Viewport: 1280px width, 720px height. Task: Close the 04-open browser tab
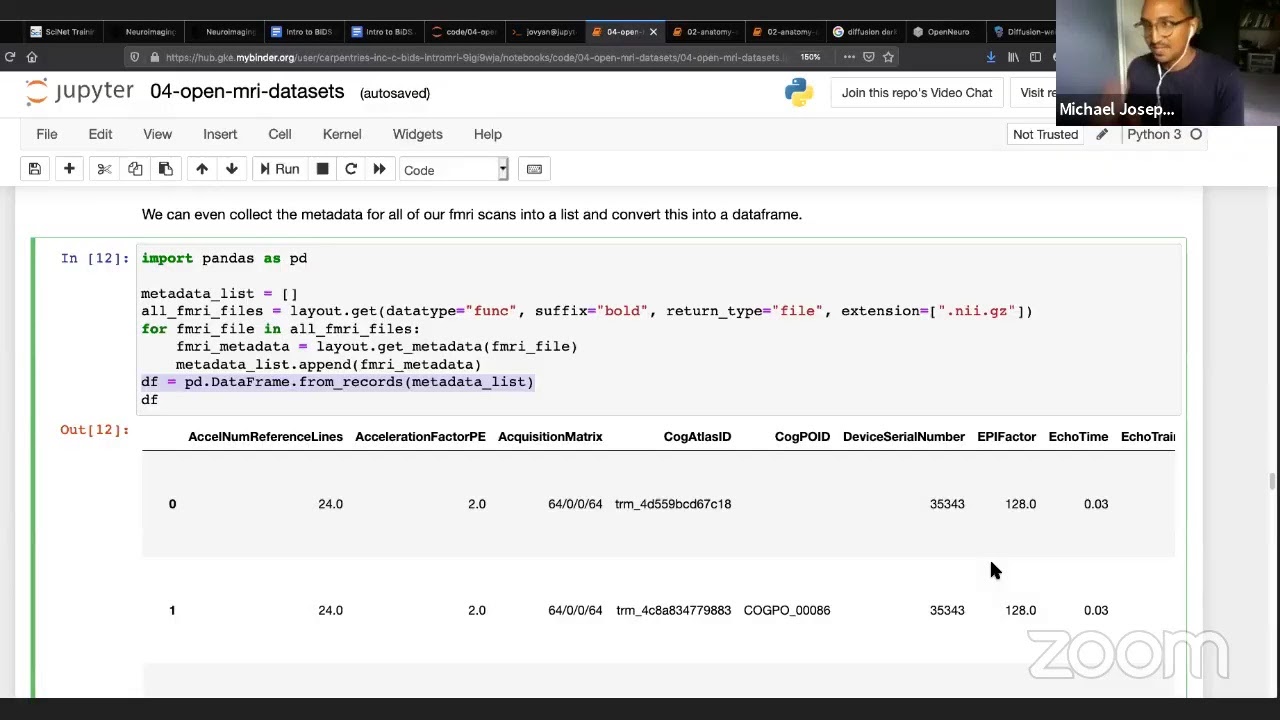click(x=653, y=32)
